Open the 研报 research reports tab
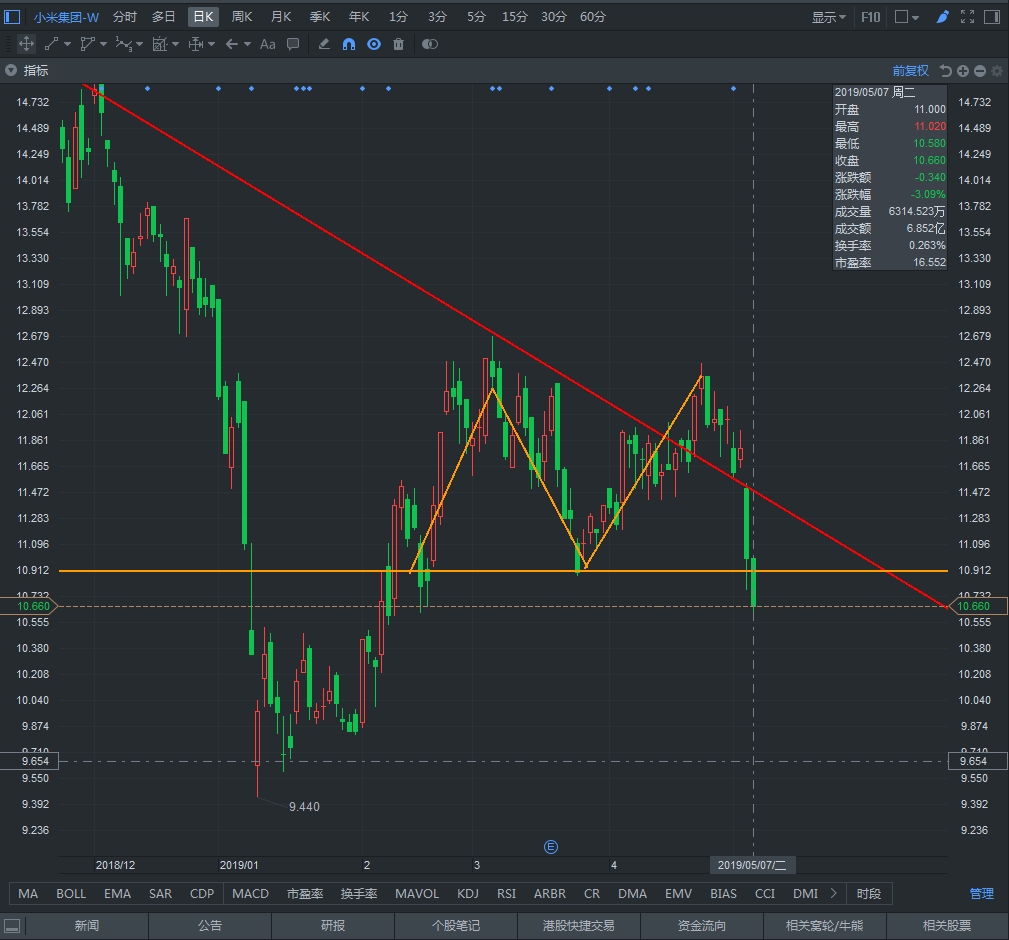Screen dimensions: 1009x940 coord(333,925)
